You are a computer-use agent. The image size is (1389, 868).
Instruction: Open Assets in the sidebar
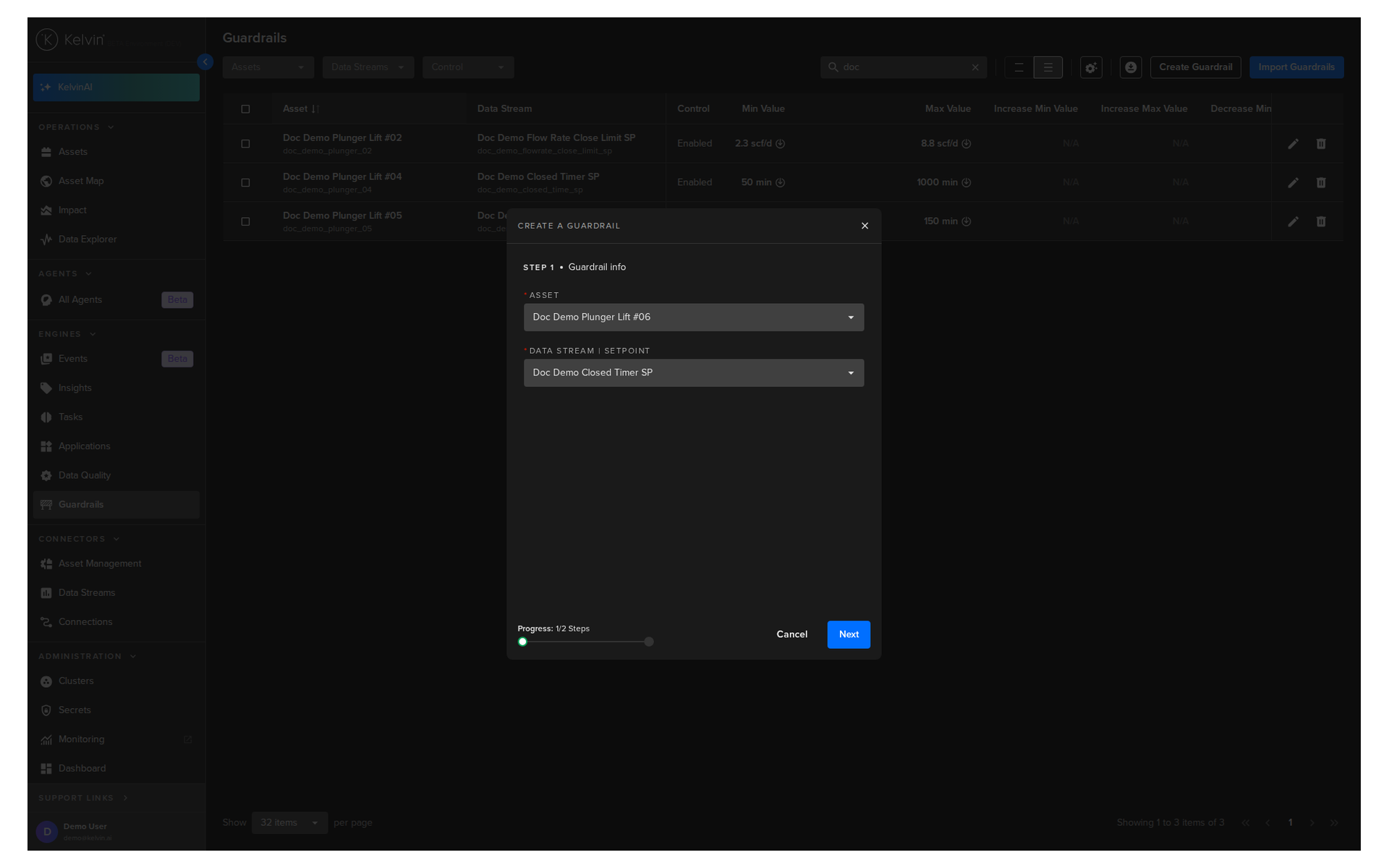click(116, 152)
